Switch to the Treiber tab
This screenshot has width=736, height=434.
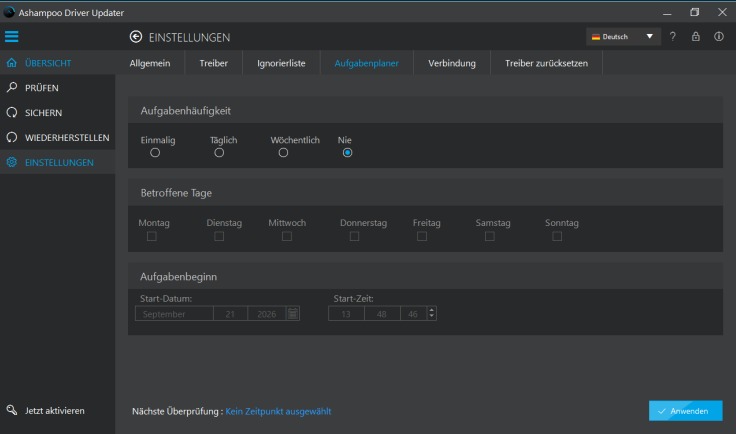214,63
